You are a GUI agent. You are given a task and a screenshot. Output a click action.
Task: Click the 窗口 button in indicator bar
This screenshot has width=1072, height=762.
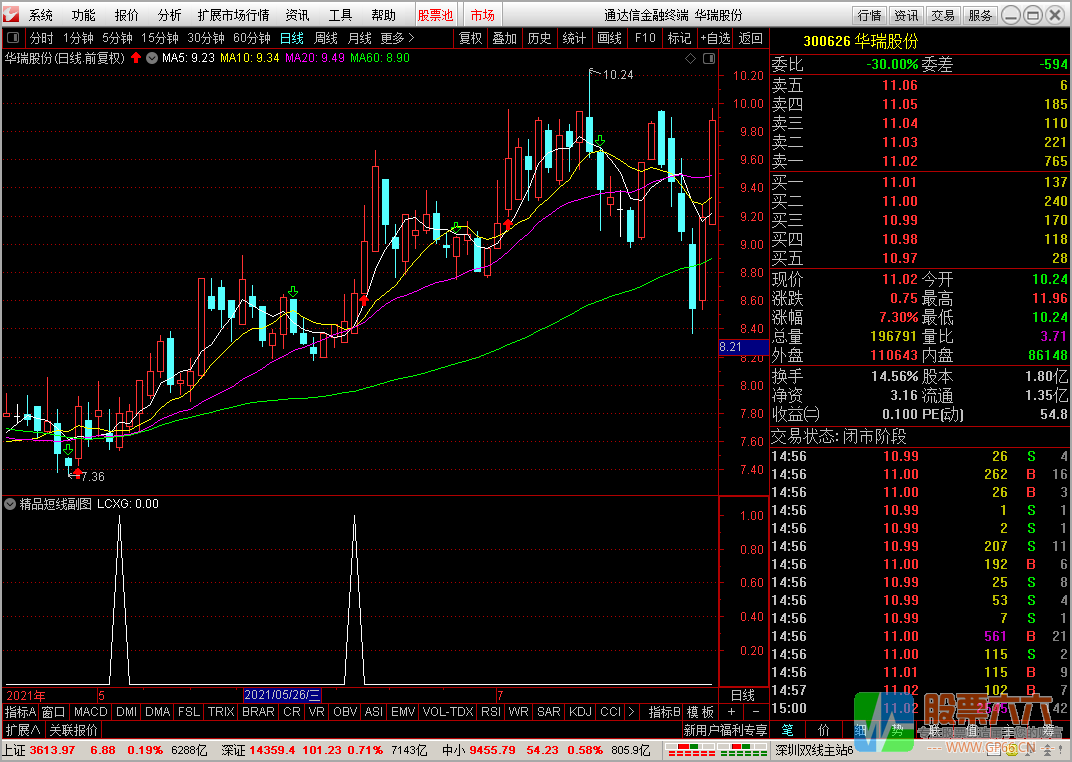(53, 712)
